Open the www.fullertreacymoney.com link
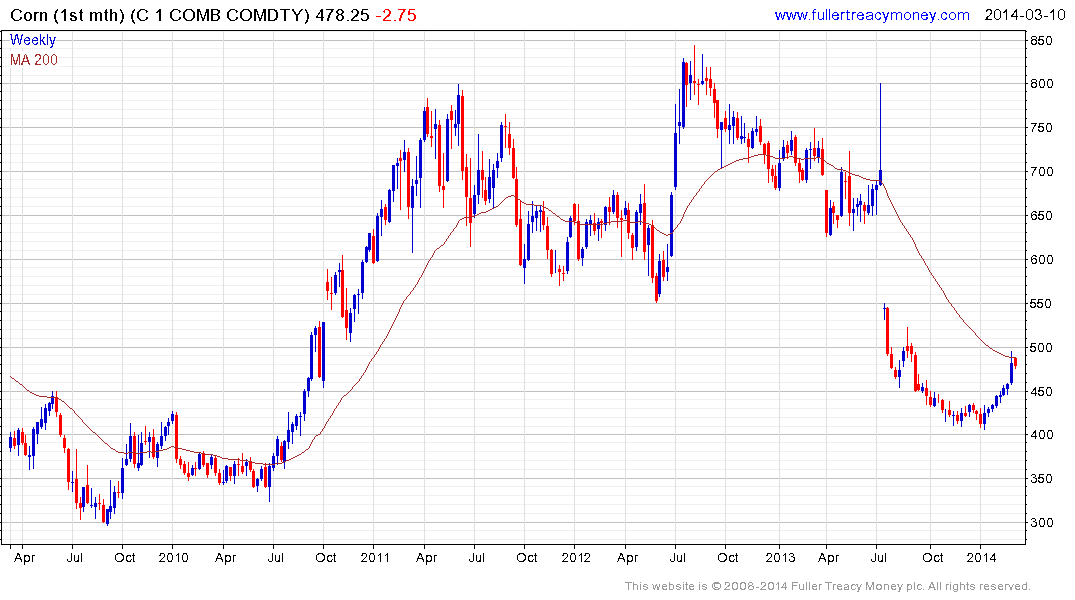 click(871, 15)
